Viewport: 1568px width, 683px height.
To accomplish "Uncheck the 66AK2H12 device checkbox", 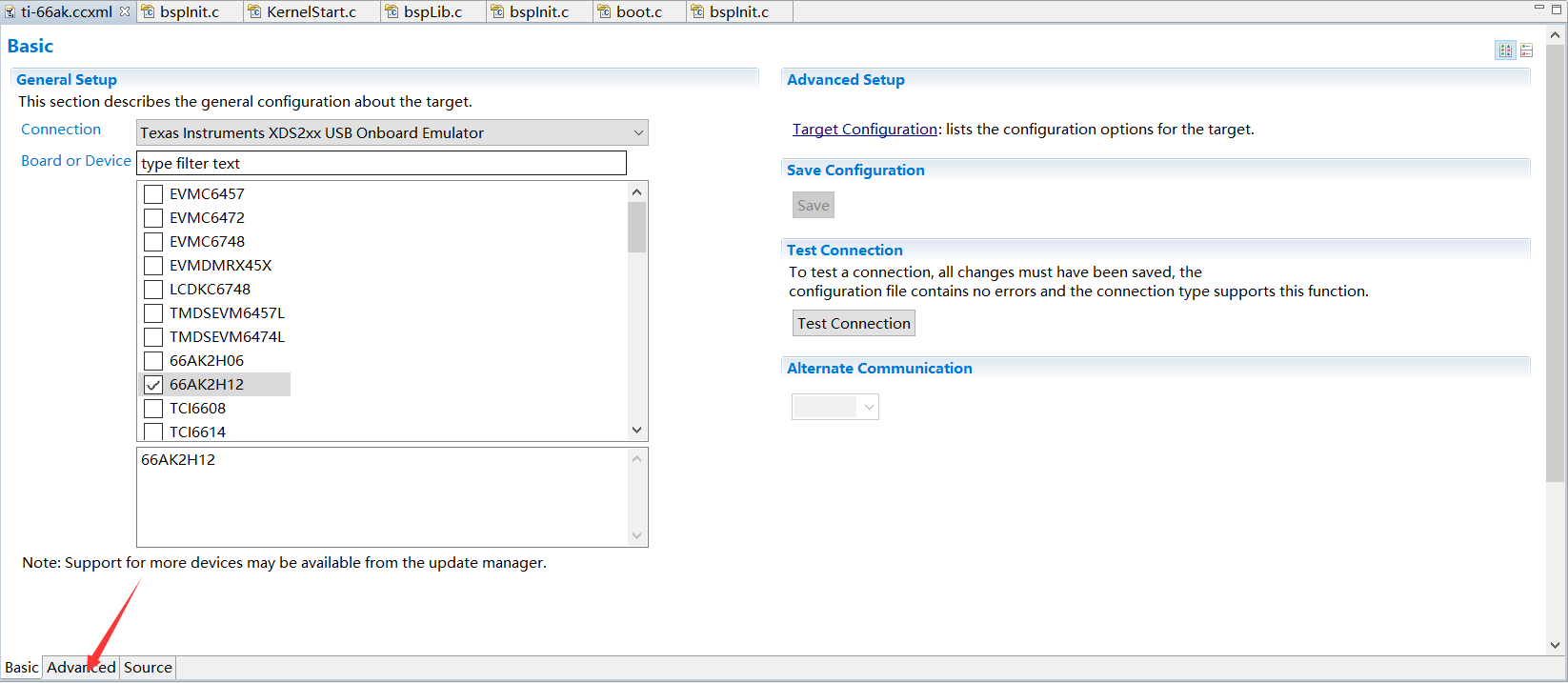I will coord(153,384).
